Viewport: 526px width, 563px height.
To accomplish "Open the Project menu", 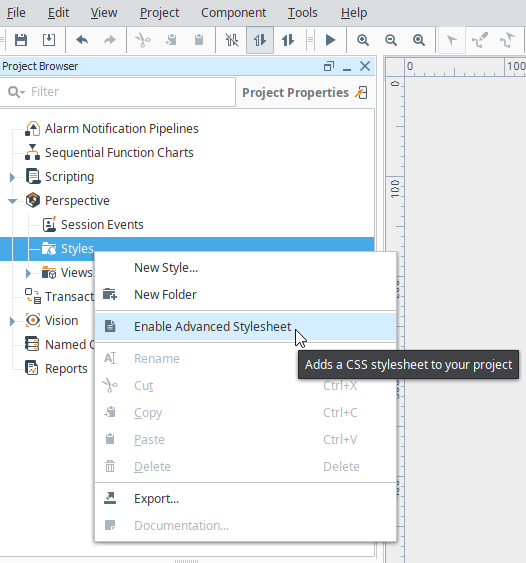I will pos(159,13).
